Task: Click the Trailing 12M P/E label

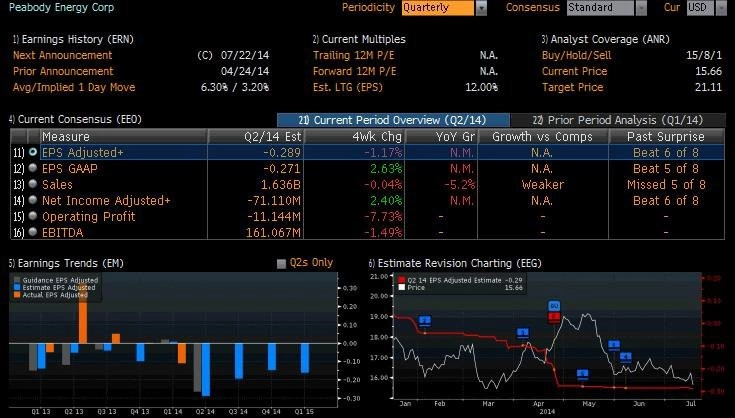Action: (x=353, y=55)
